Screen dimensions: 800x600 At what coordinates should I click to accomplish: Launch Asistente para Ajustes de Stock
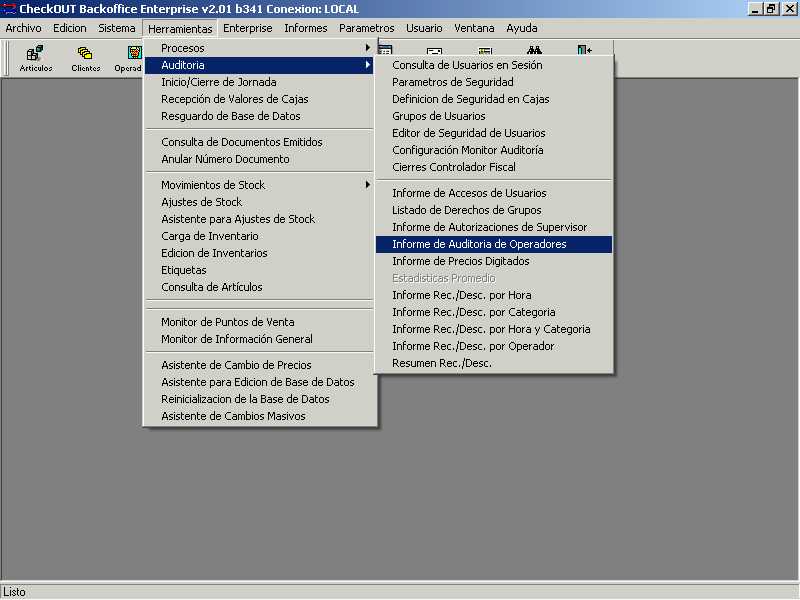click(260, 219)
